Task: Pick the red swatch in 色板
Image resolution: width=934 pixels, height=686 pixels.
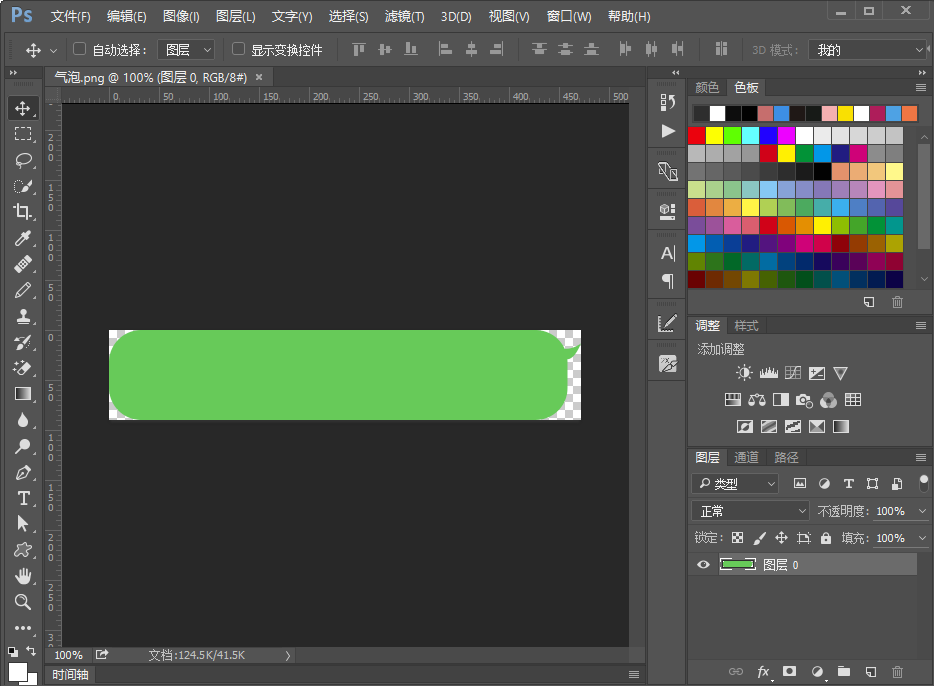Action: click(x=696, y=136)
